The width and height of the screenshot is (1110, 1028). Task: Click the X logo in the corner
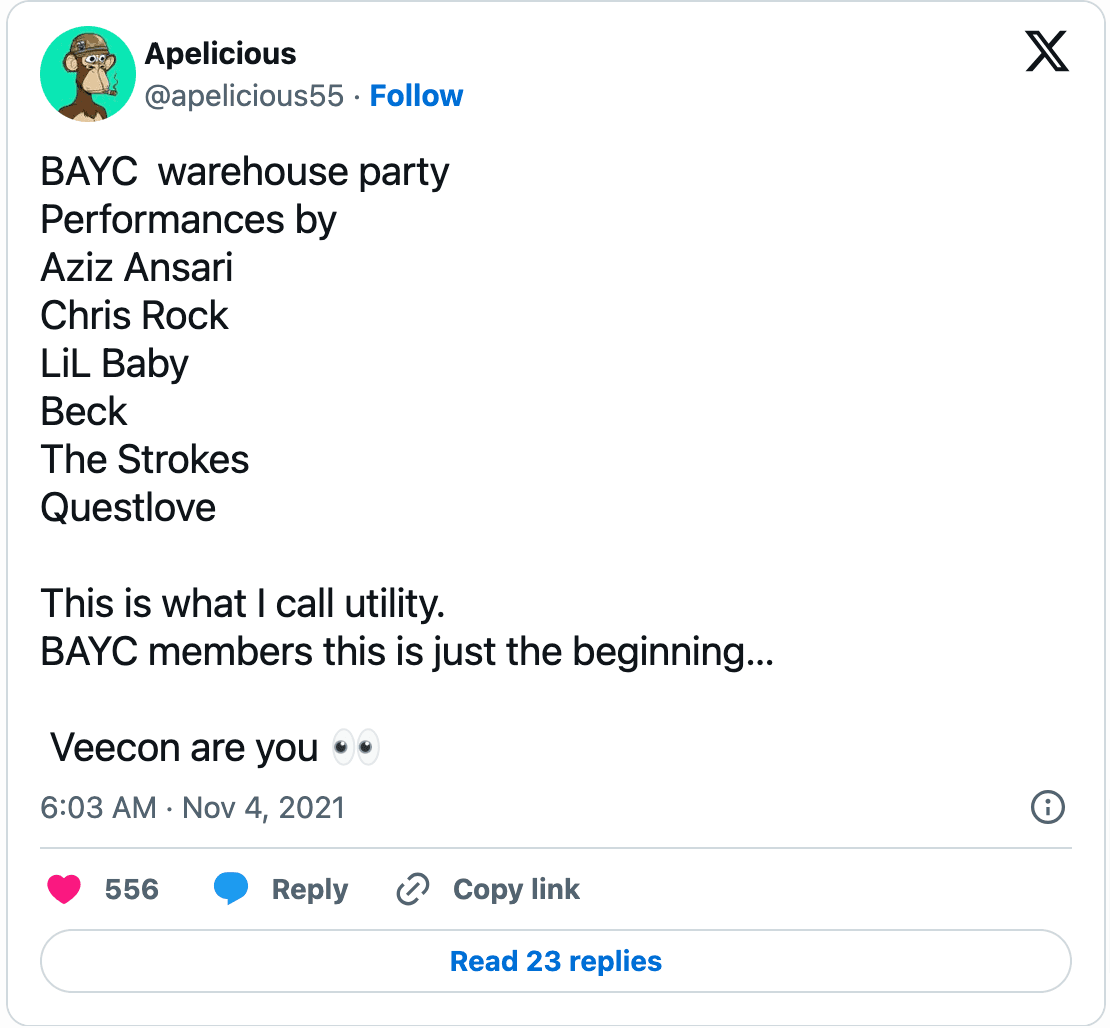(x=1044, y=50)
